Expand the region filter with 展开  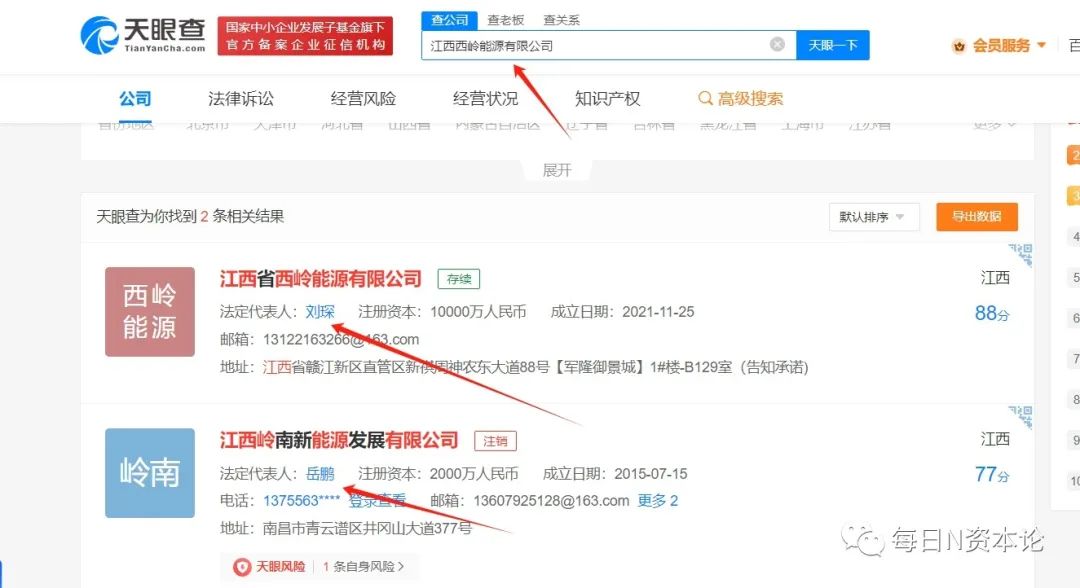point(557,170)
